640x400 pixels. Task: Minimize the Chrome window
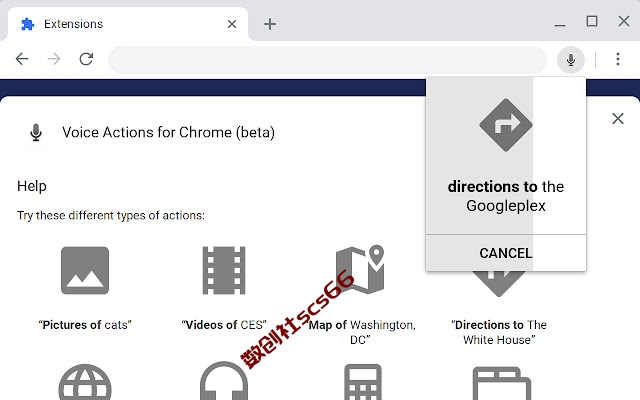pos(560,24)
